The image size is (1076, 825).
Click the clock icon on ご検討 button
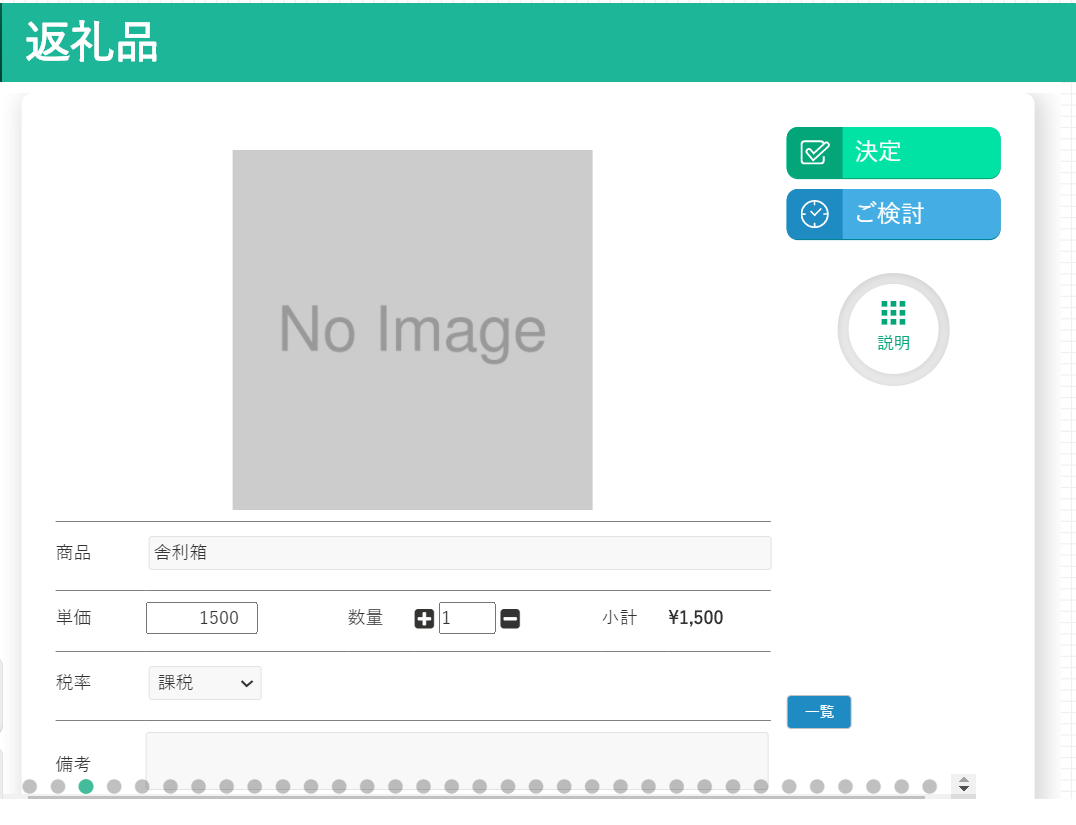(x=815, y=214)
